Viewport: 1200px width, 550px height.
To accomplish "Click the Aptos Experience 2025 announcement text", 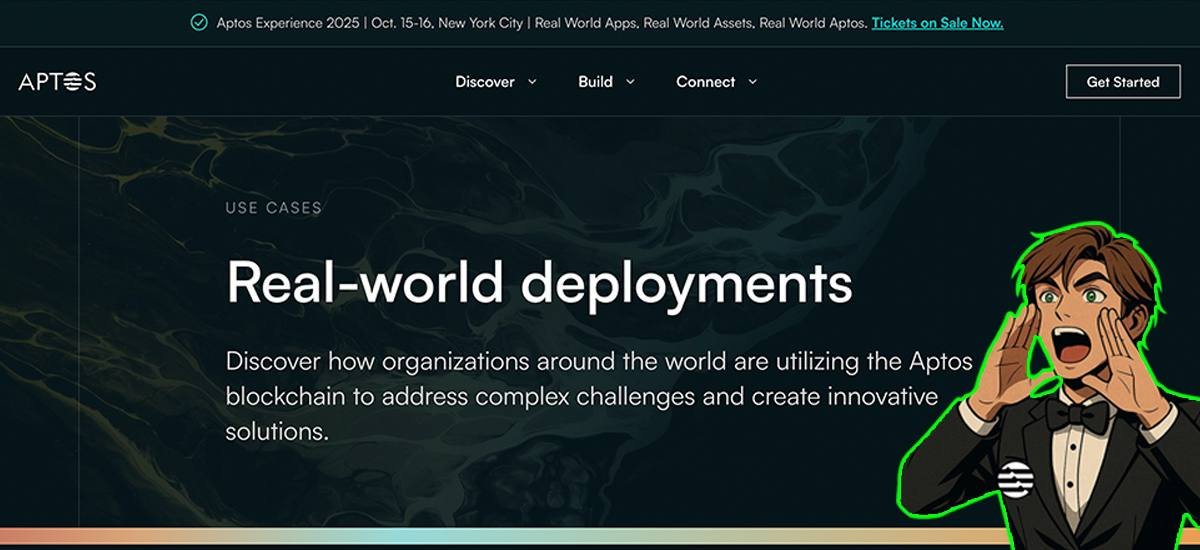I will [x=542, y=22].
